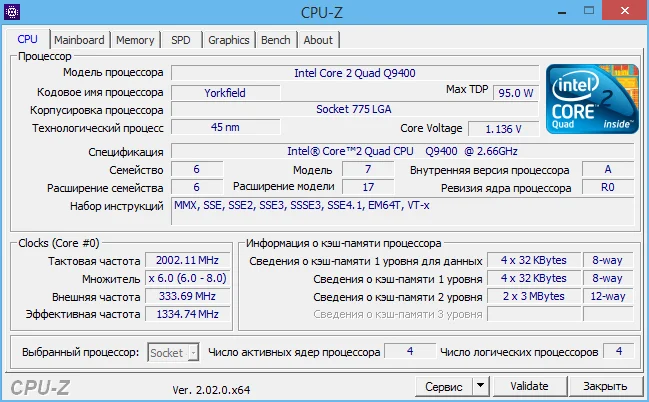Viewport: 649px width, 402px height.
Task: Click the Модель value 7
Action: click(x=368, y=169)
